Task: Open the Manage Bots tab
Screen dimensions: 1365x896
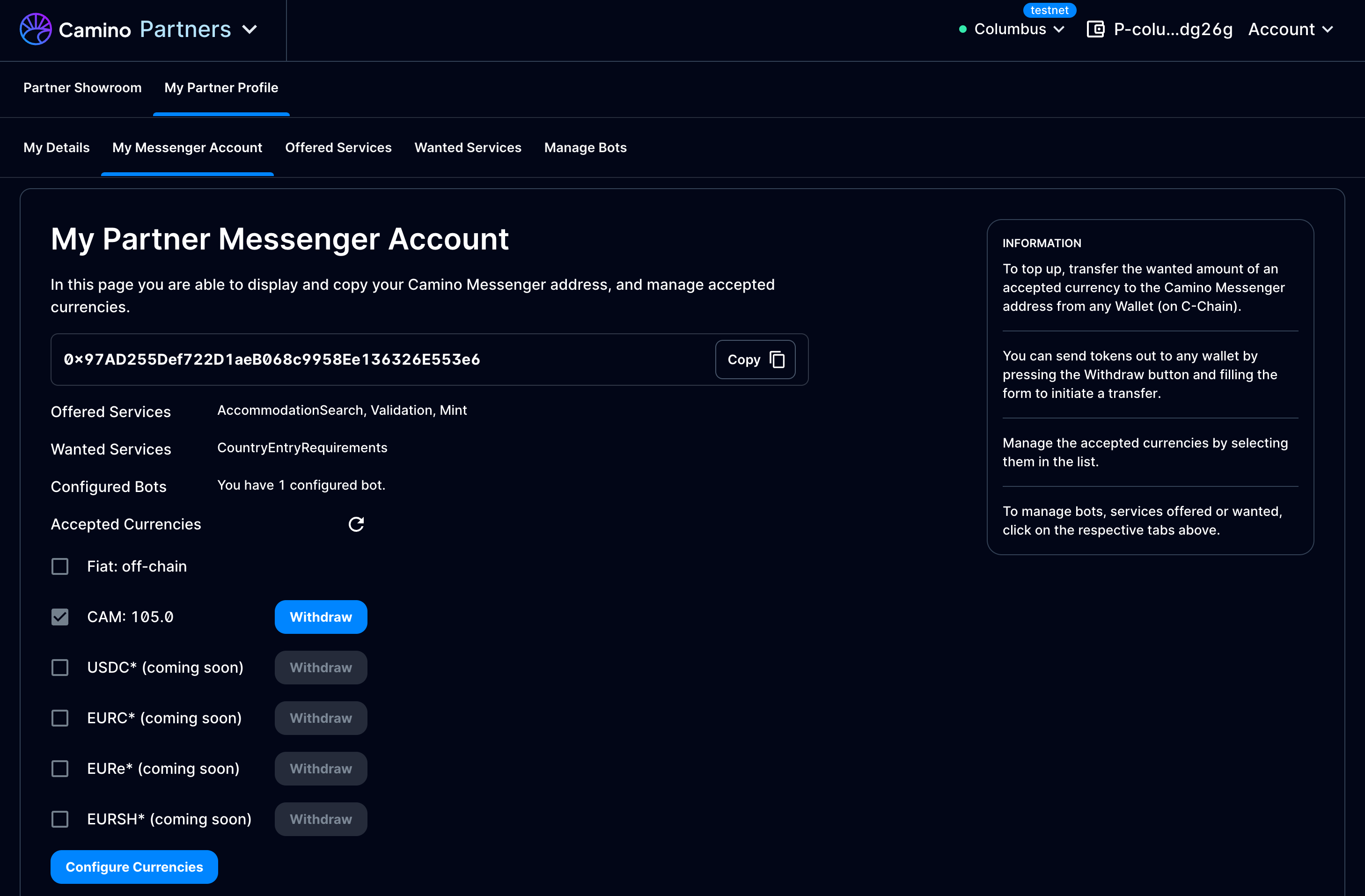Action: click(x=585, y=148)
